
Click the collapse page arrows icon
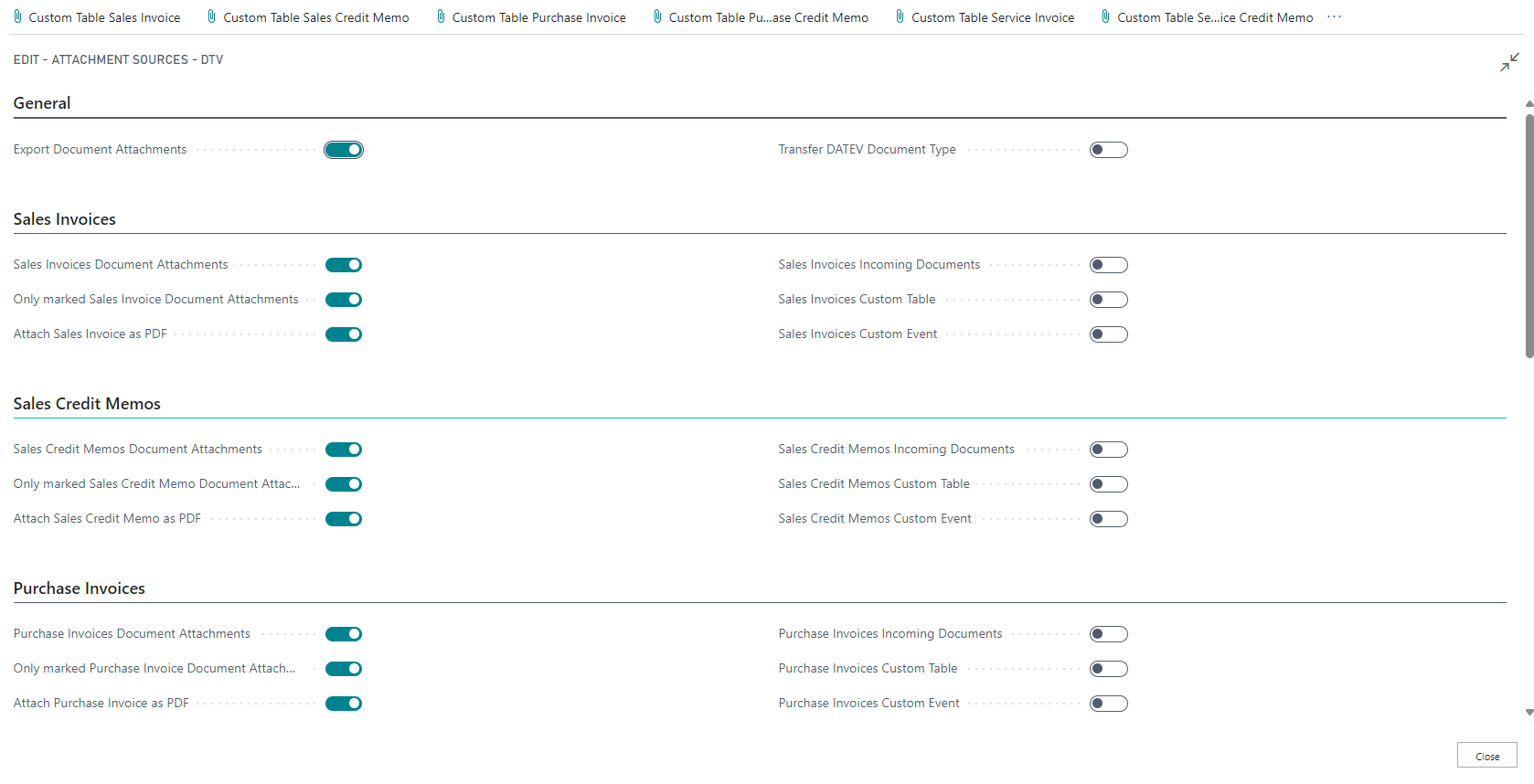[x=1509, y=62]
